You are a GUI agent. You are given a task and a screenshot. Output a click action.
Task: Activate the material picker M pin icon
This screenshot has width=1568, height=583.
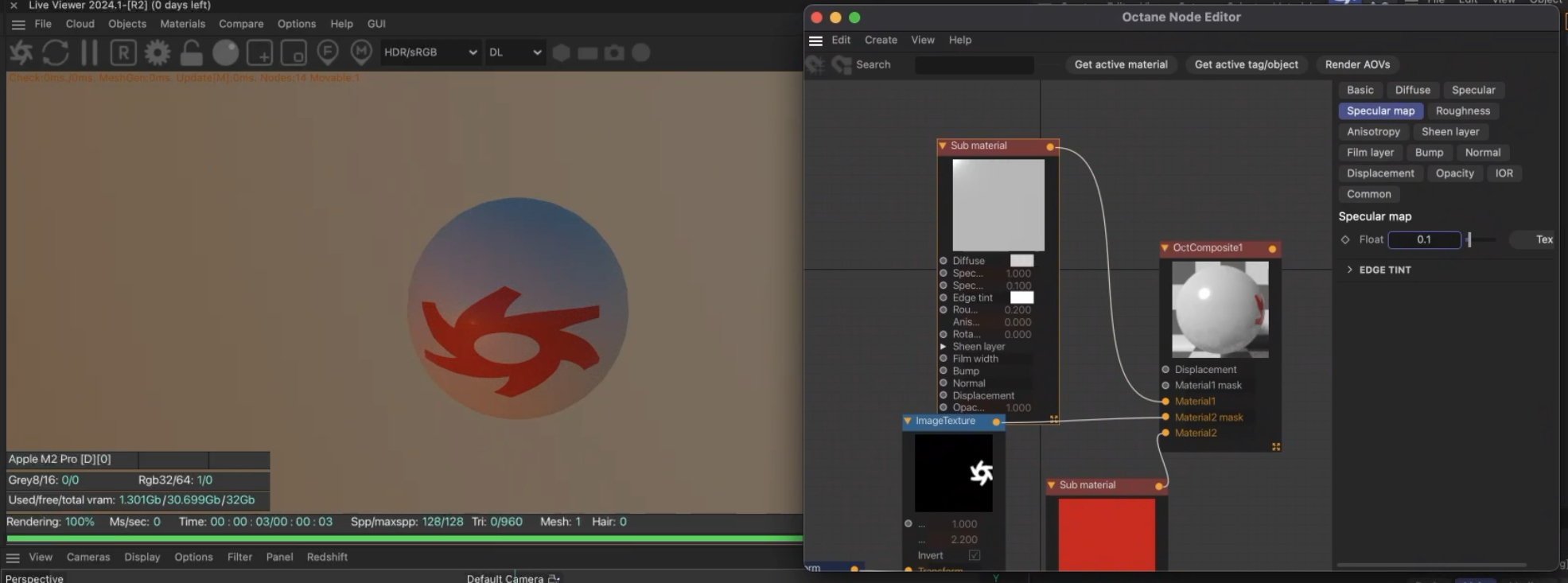[361, 52]
